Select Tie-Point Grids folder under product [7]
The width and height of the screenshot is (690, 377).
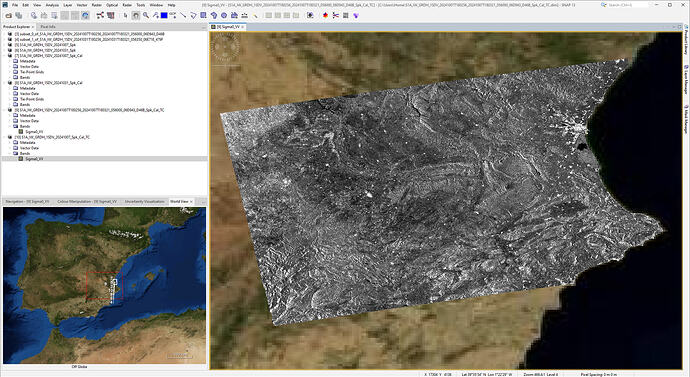[x=32, y=72]
